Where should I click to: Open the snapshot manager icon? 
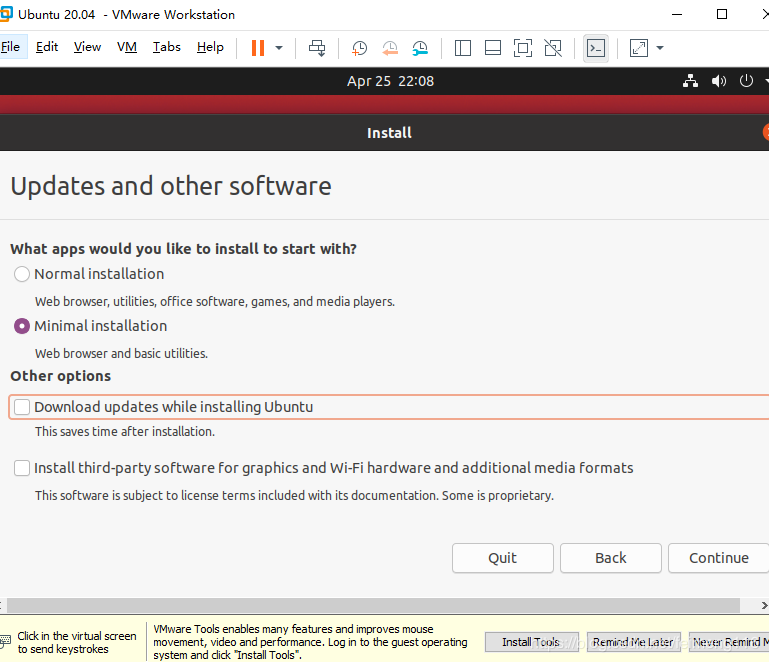[x=420, y=48]
